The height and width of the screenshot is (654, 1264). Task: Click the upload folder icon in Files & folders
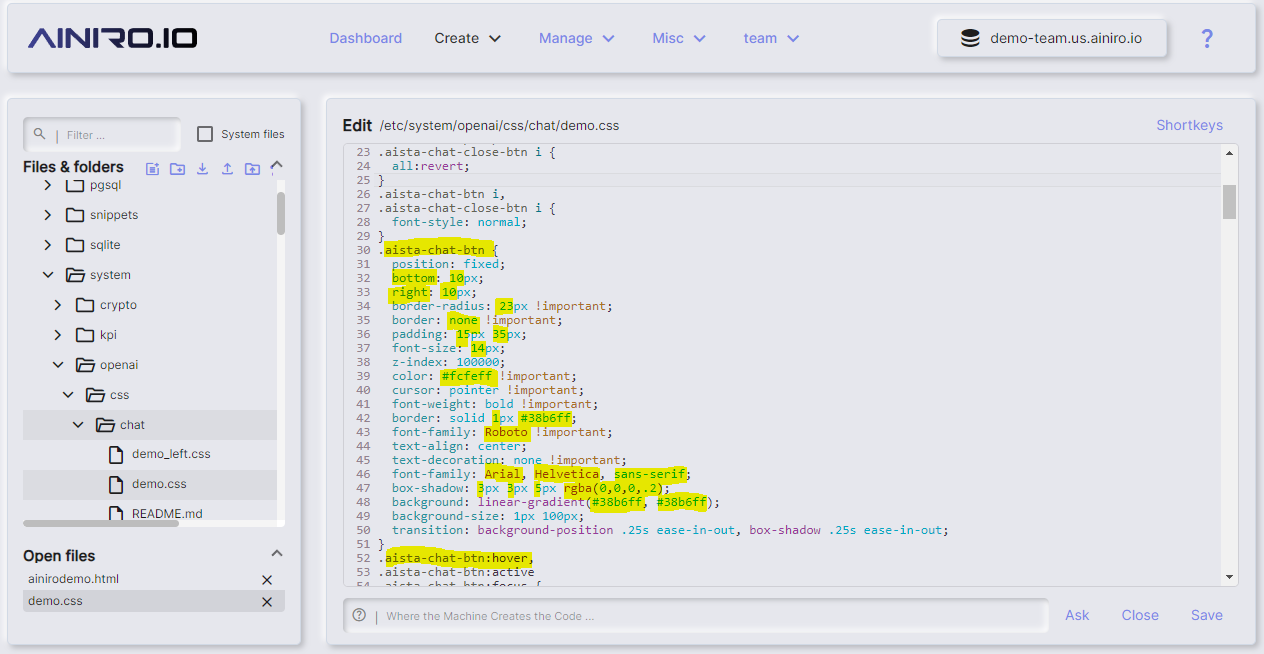click(x=252, y=169)
